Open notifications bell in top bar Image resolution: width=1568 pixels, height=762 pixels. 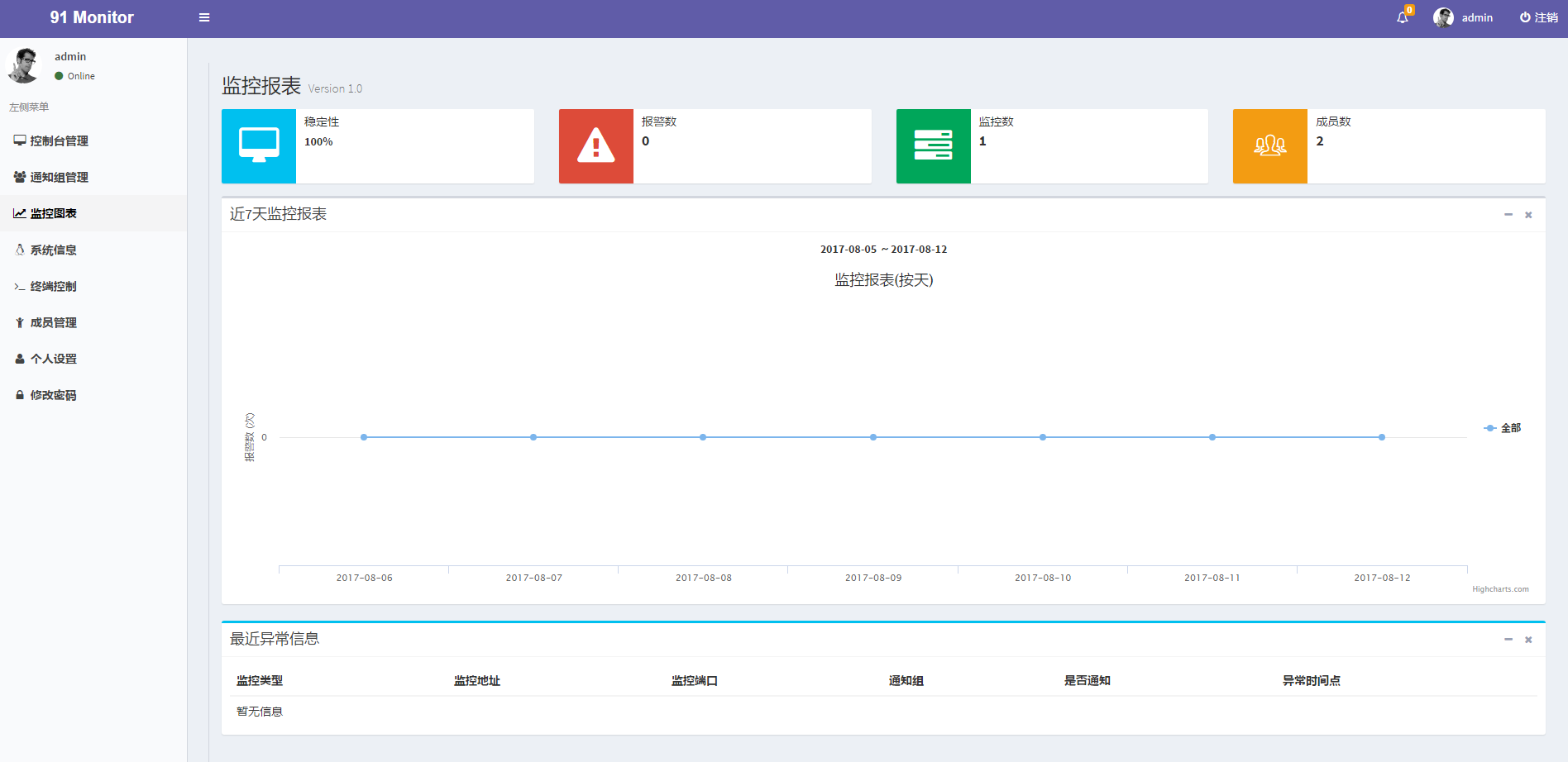[1403, 17]
